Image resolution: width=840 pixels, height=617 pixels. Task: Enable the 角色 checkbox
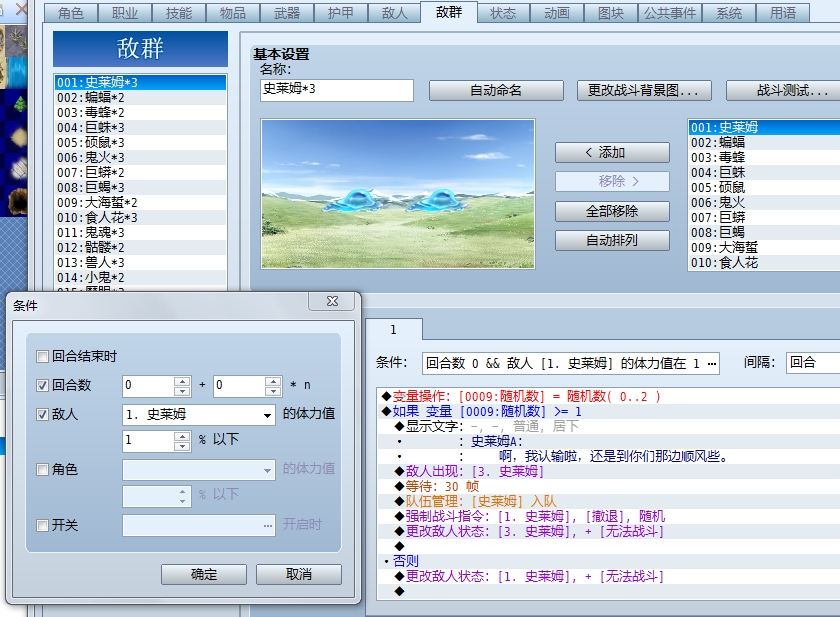[x=42, y=470]
